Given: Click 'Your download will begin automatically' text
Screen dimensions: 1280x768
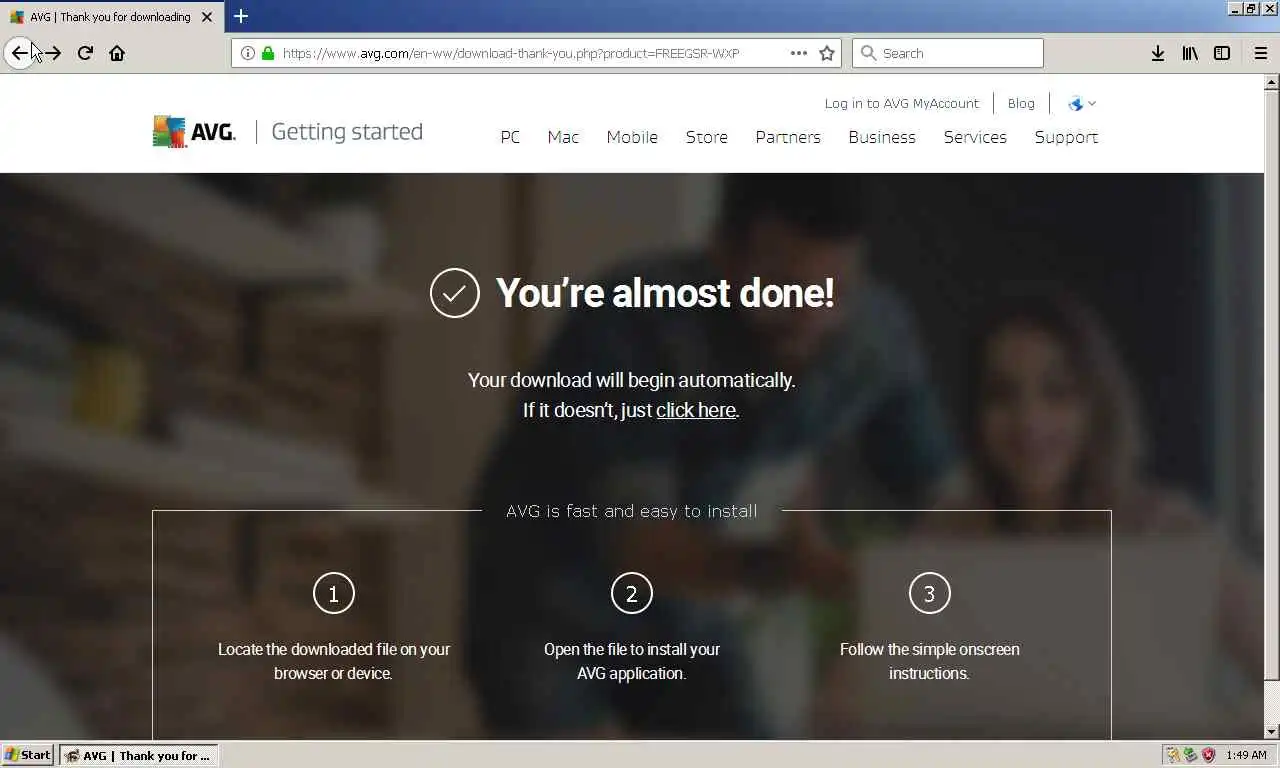Looking at the screenshot, I should (x=632, y=380).
